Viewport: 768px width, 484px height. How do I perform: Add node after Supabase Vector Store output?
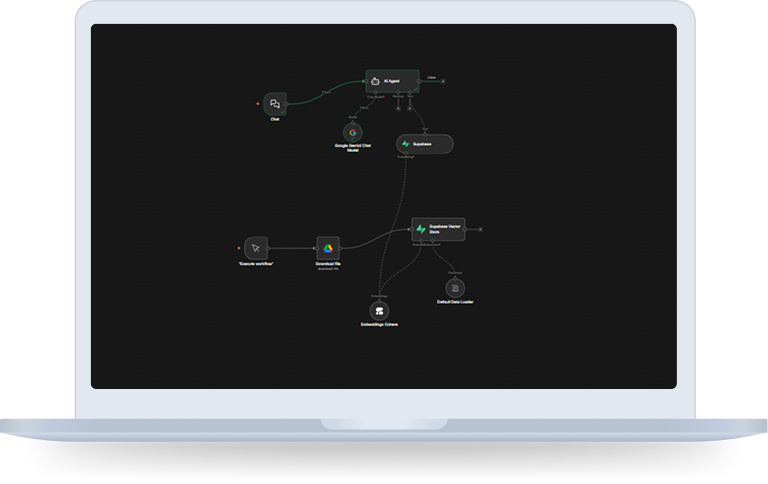pos(481,229)
